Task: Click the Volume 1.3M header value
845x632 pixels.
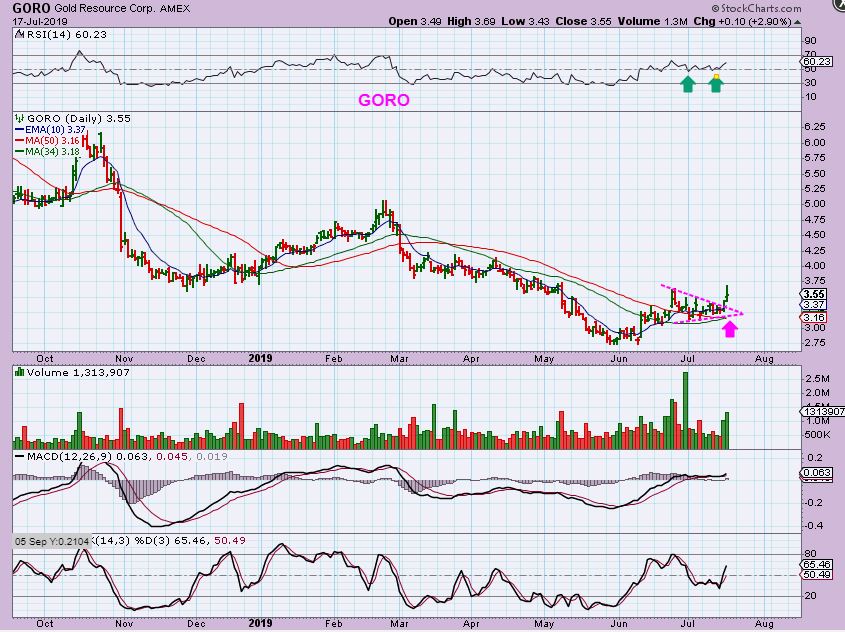Action: pyautogui.click(x=653, y=22)
